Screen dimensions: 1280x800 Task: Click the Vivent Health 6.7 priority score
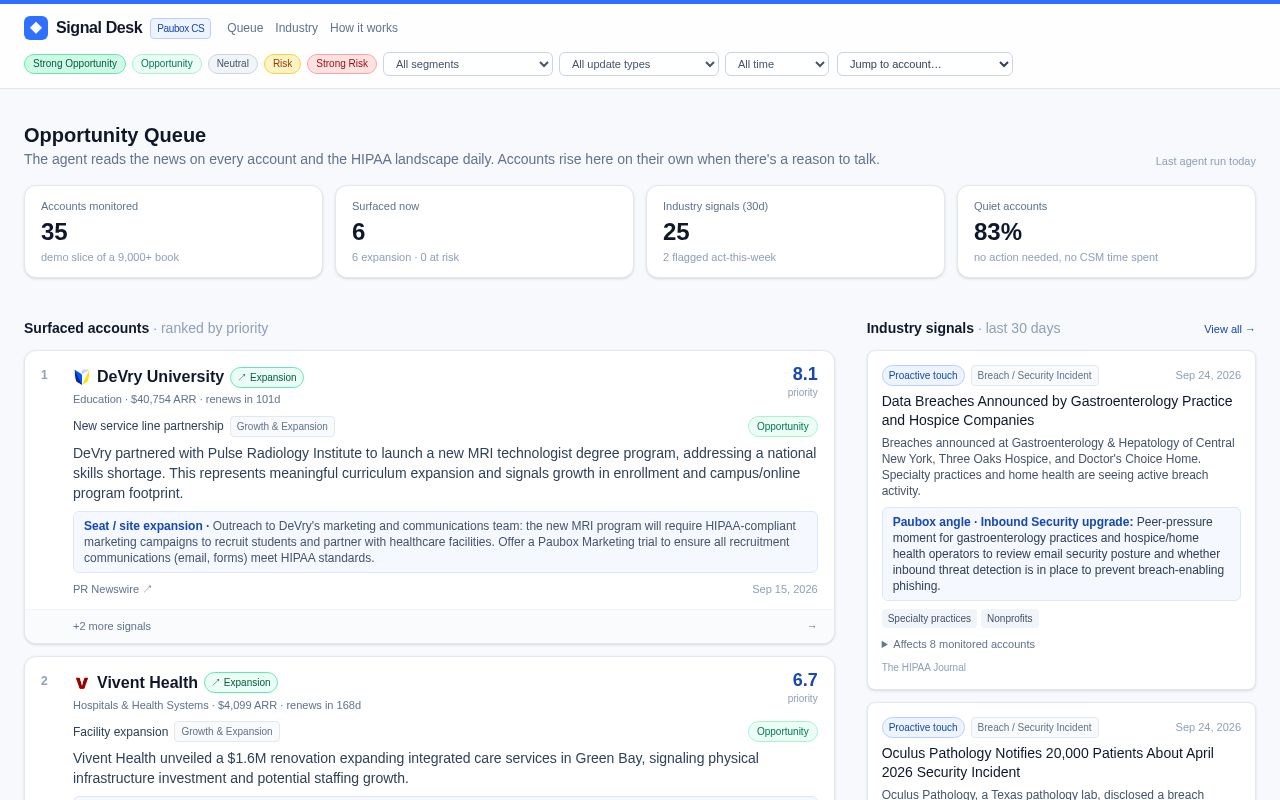pyautogui.click(x=805, y=680)
